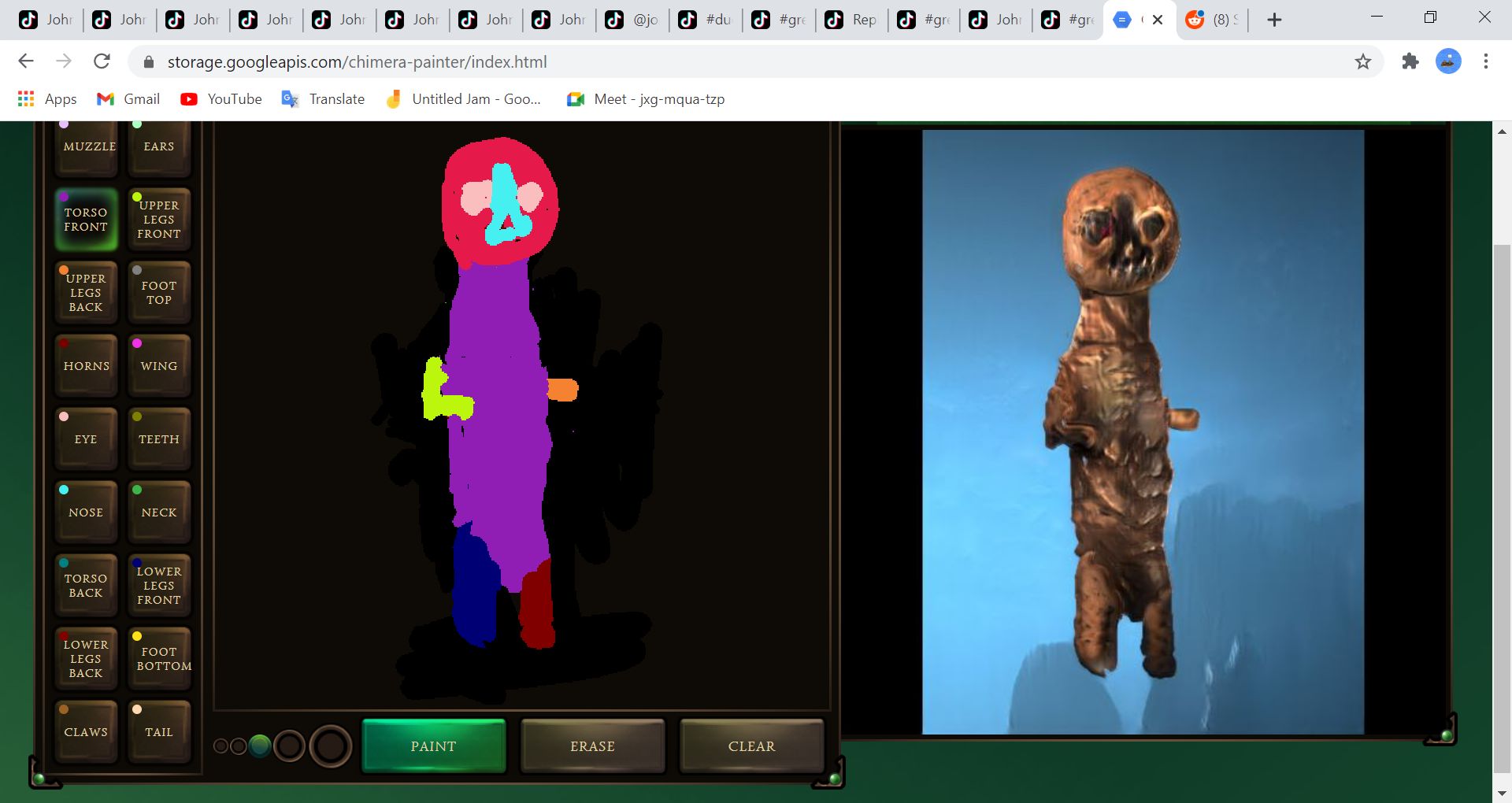The width and height of the screenshot is (1512, 803).
Task: Open the Apps launcher on the bookmarks bar
Action: click(25, 98)
